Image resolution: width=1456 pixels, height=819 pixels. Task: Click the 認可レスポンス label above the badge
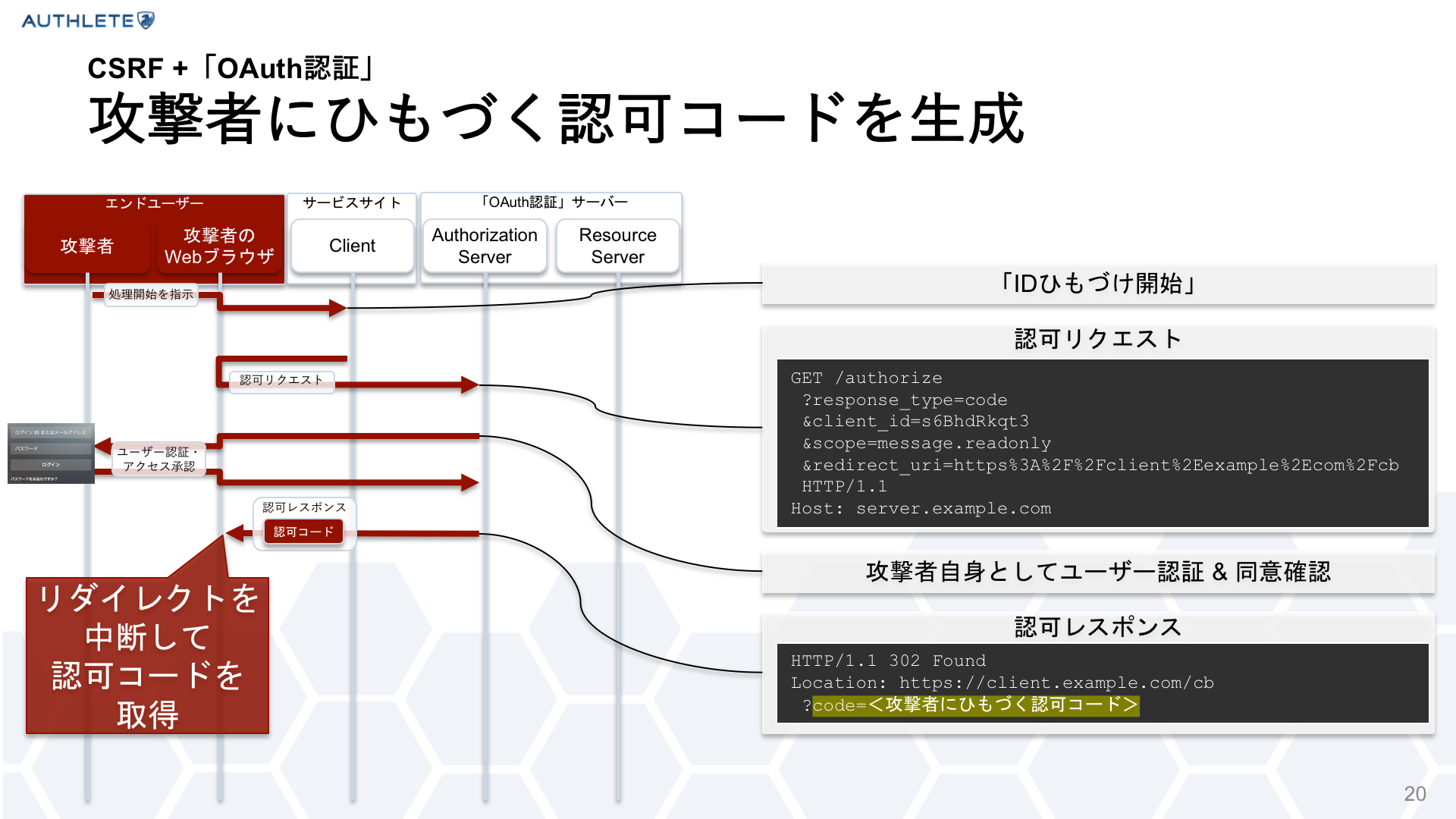click(304, 507)
